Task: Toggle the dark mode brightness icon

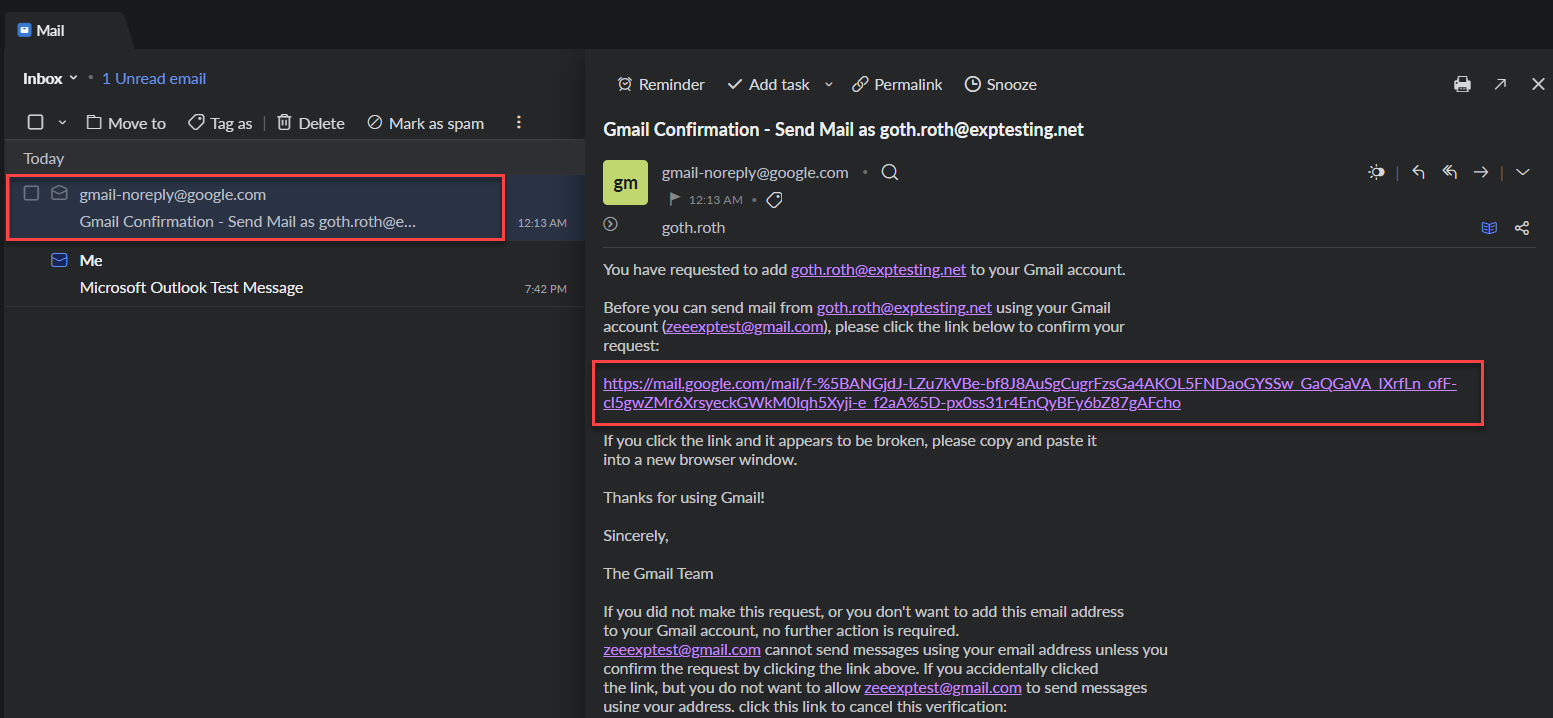Action: click(1377, 173)
